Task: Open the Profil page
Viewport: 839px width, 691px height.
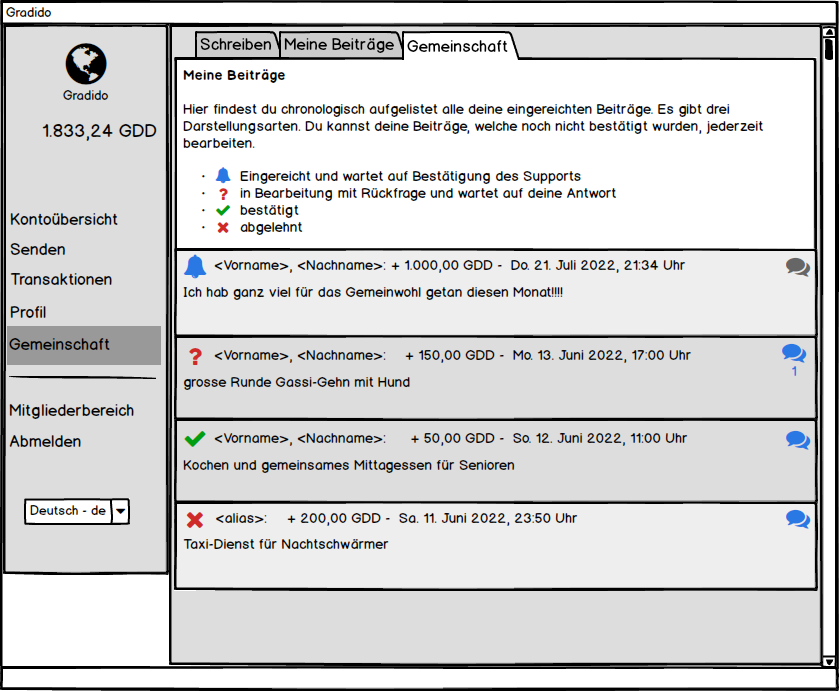Action: click(28, 312)
